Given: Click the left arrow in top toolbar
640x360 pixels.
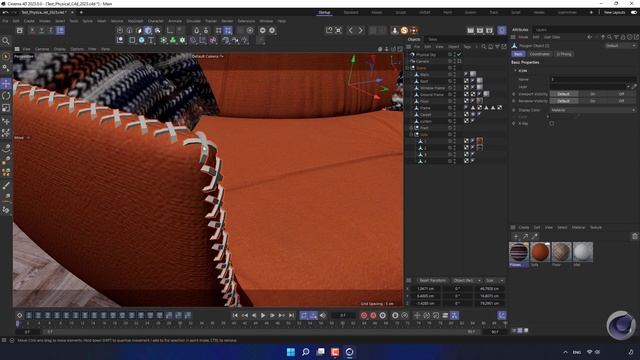Looking at the screenshot, I should coord(351,30).
